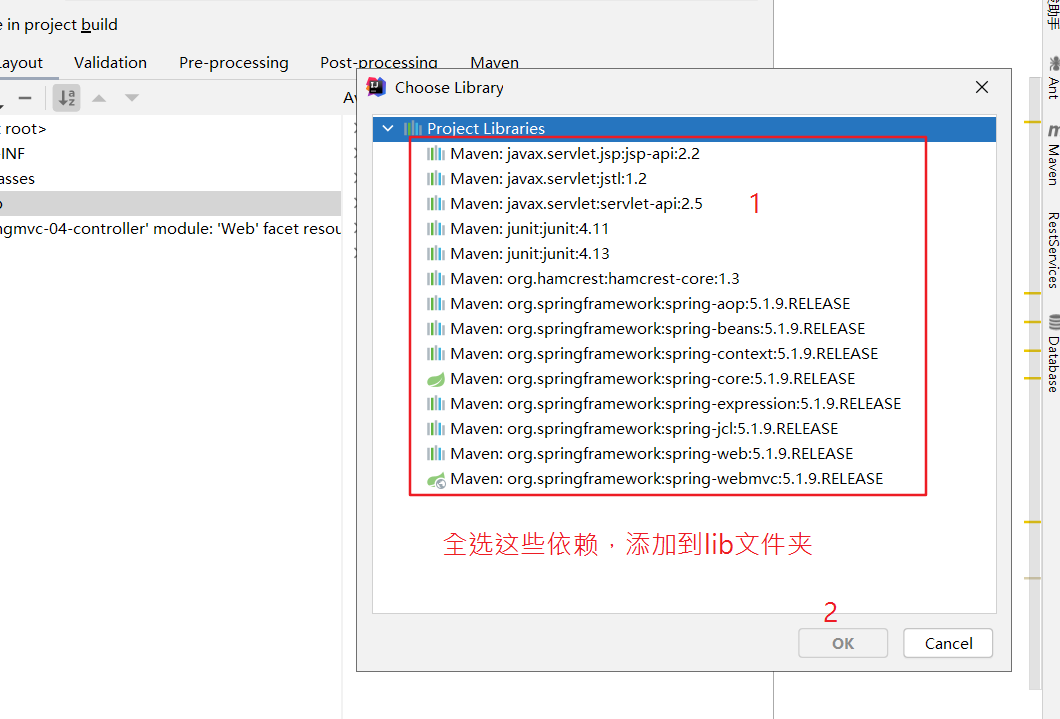This screenshot has height=719, width=1060.
Task: Open the Database tool window
Action: pyautogui.click(x=1053, y=353)
